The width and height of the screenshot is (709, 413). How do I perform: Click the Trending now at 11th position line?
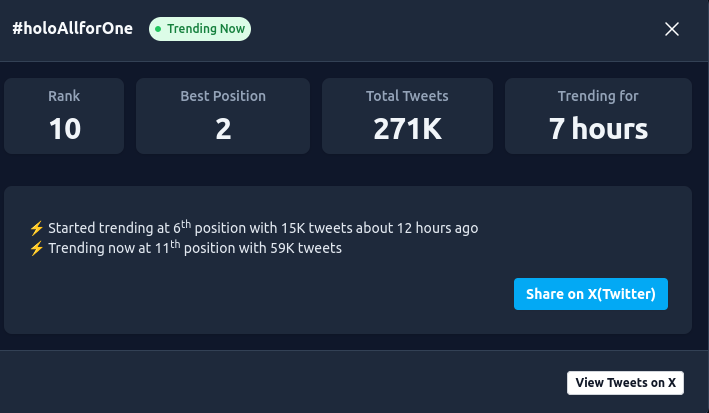pos(195,248)
